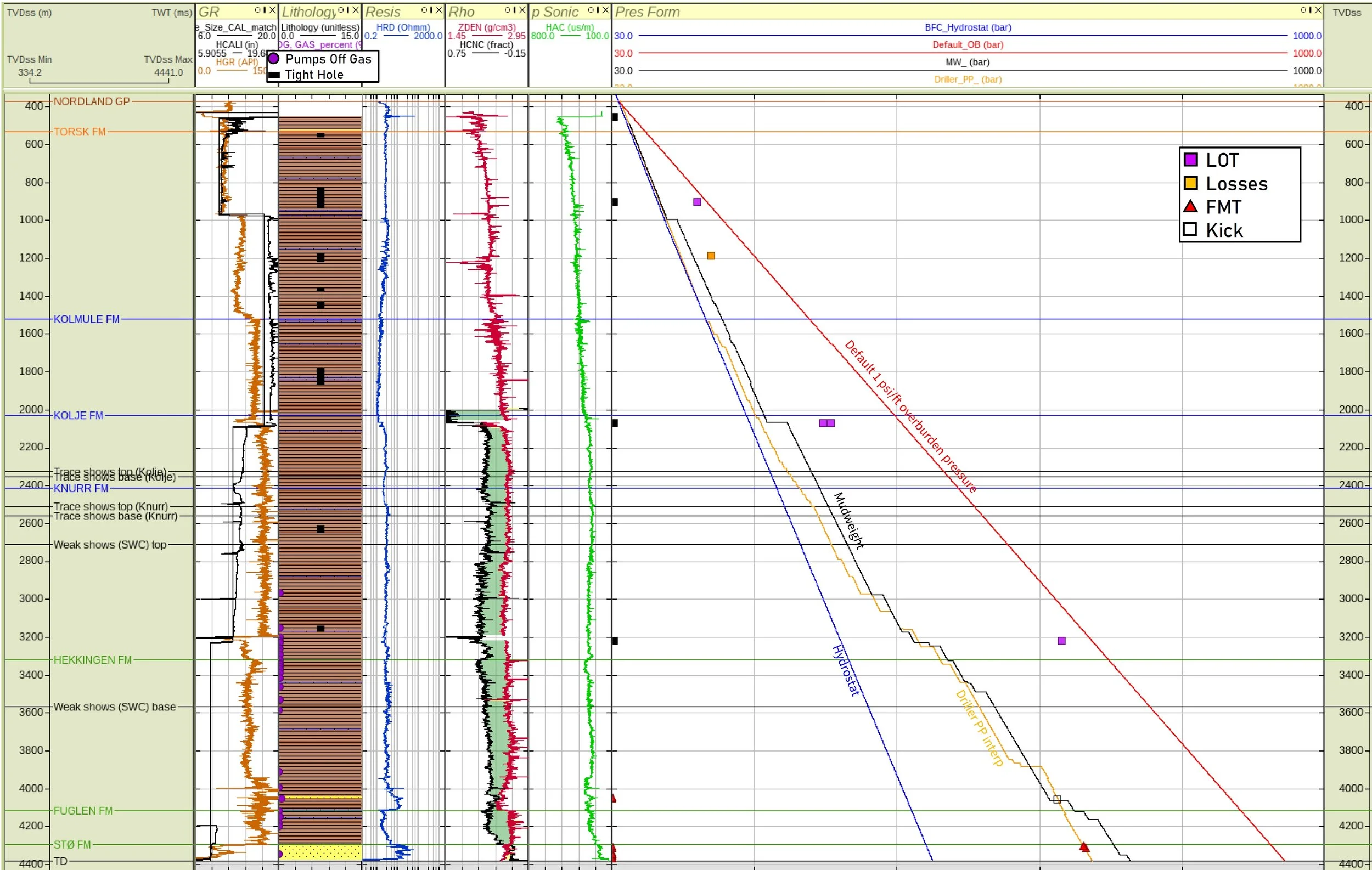
Task: Click the circle icon on Pres Form track
Action: [x=1303, y=10]
